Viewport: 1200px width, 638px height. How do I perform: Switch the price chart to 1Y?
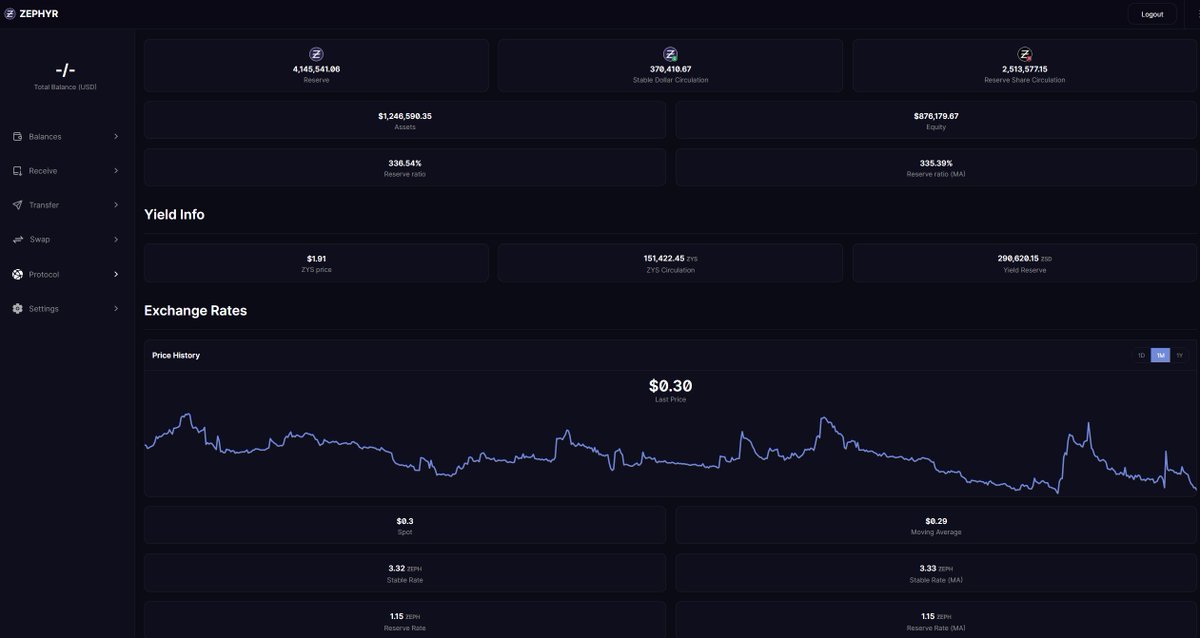(1179, 355)
